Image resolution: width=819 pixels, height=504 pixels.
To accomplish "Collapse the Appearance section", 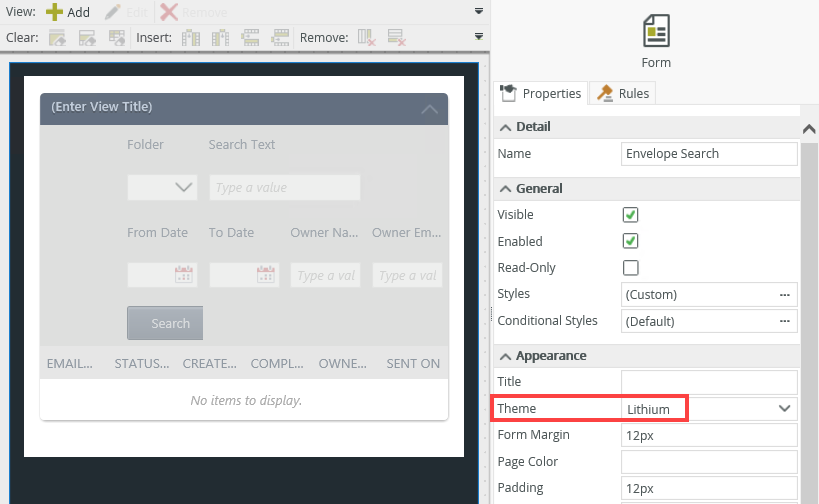I will pyautogui.click(x=505, y=356).
